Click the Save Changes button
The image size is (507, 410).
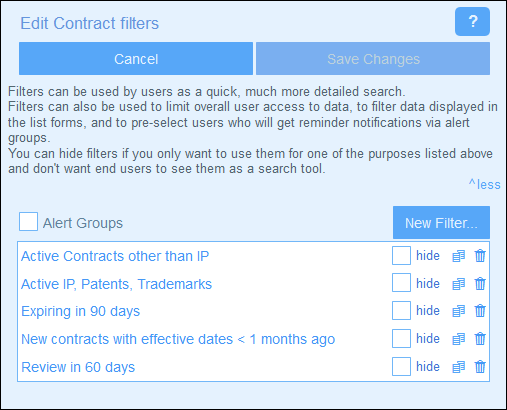coord(373,59)
